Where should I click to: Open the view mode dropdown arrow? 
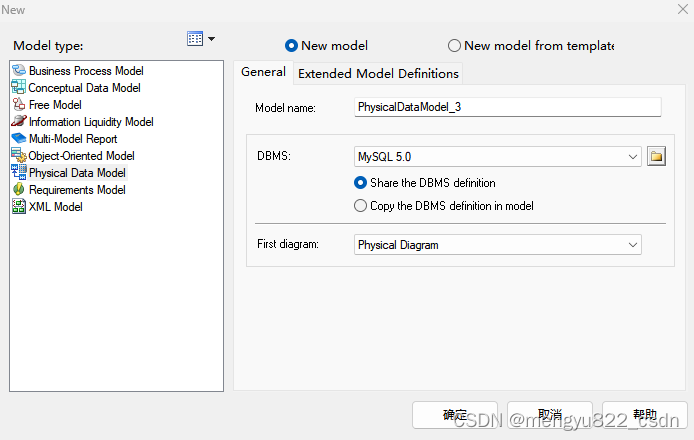pyautogui.click(x=212, y=39)
